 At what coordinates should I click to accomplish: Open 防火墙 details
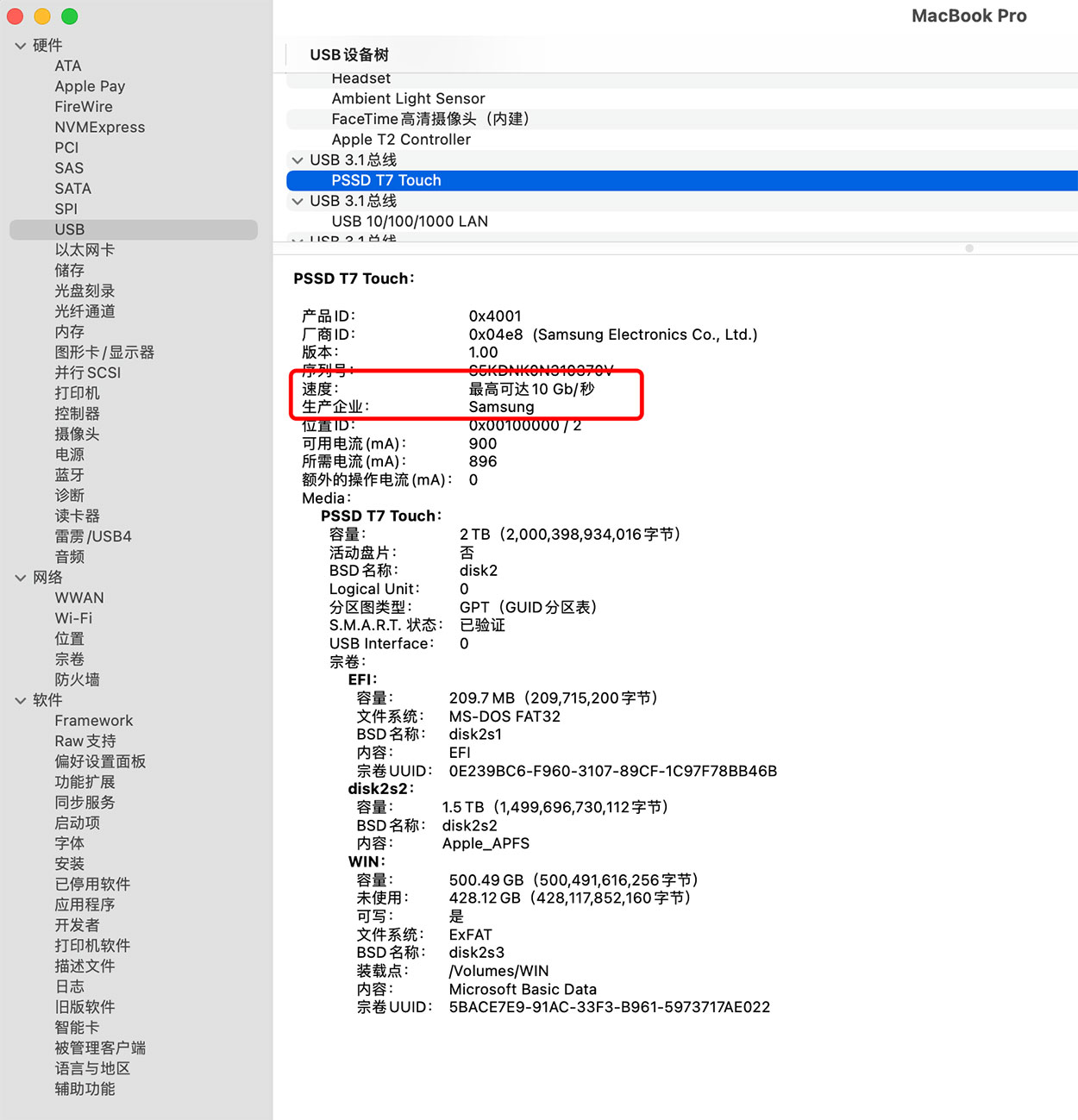pyautogui.click(x=78, y=680)
